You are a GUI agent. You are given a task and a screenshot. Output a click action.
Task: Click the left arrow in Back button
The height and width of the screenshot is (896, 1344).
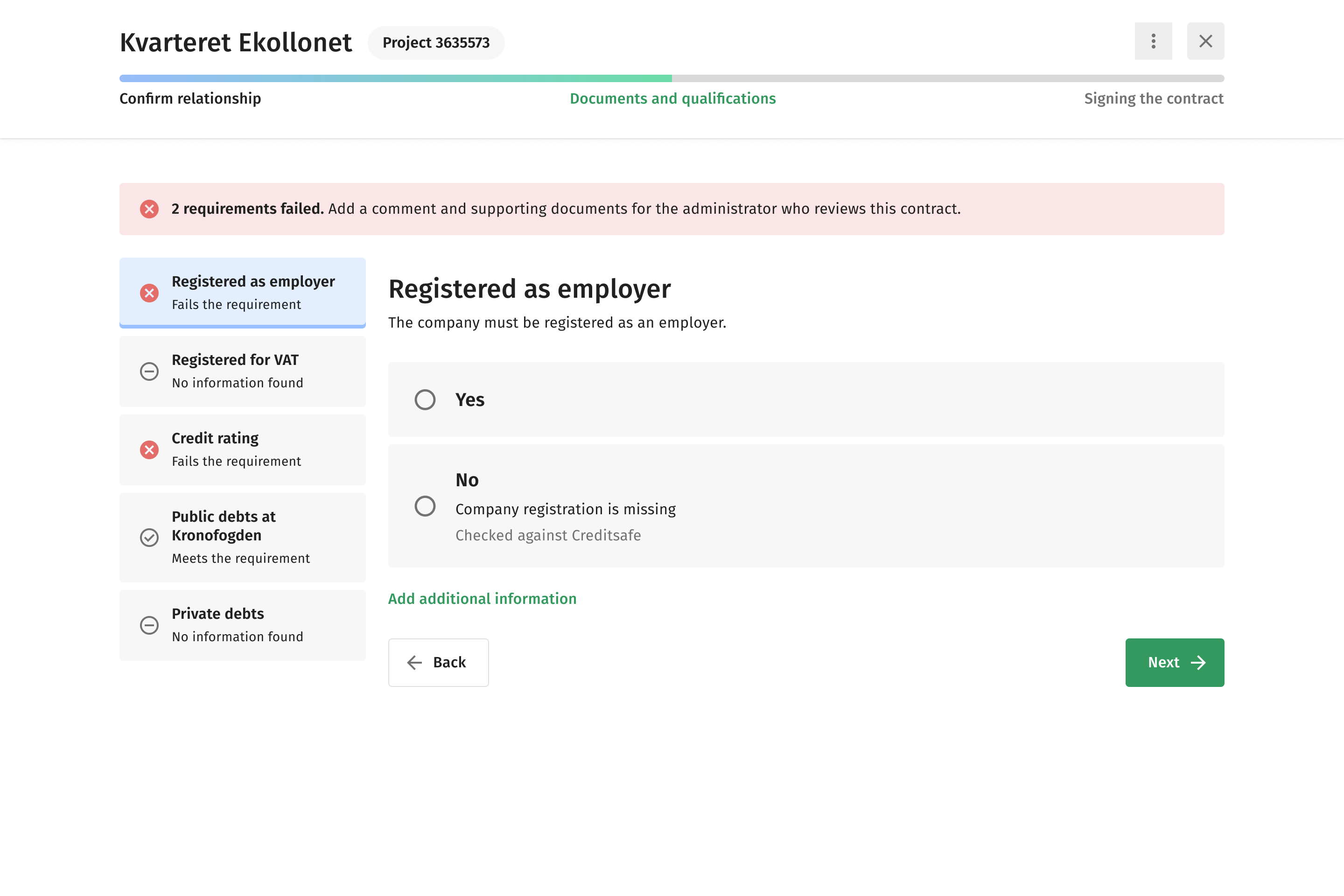(x=414, y=662)
